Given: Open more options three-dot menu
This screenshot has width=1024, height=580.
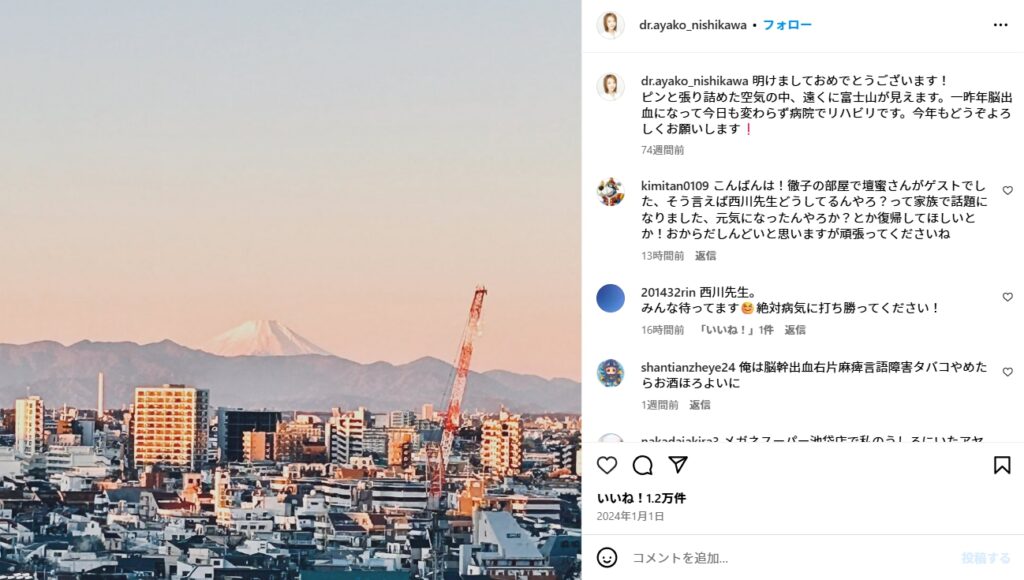Looking at the screenshot, I should pos(1000,25).
